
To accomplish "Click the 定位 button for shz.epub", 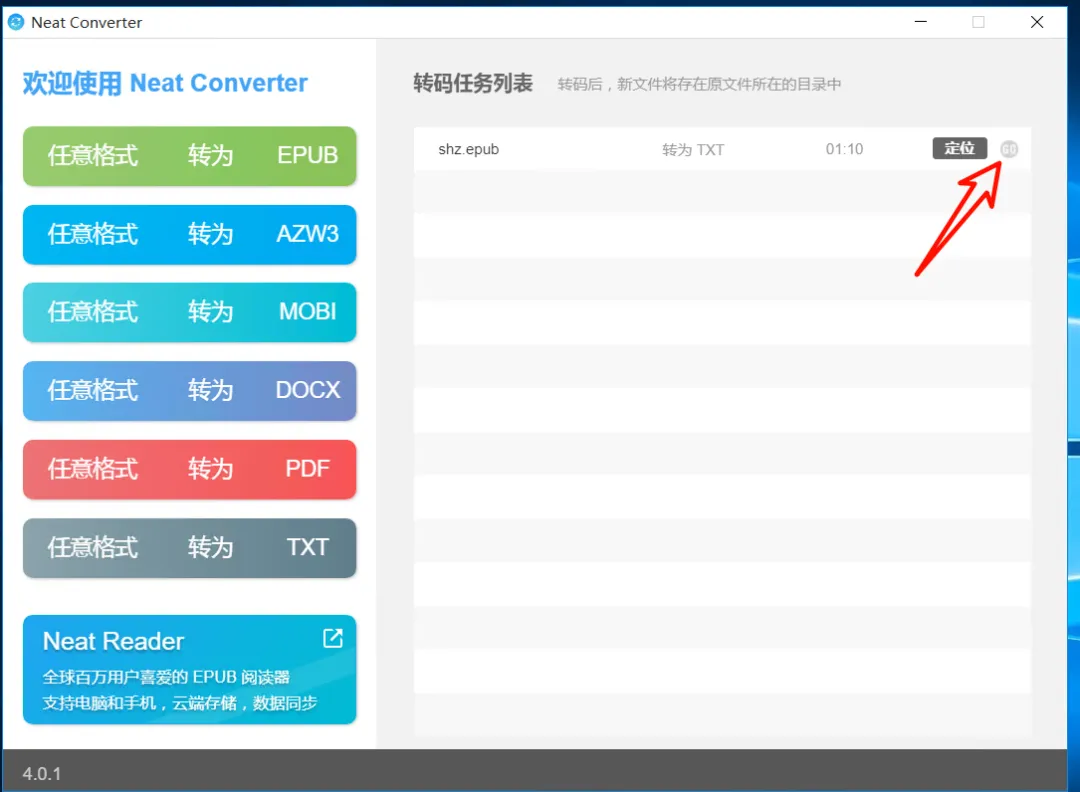I will (959, 148).
